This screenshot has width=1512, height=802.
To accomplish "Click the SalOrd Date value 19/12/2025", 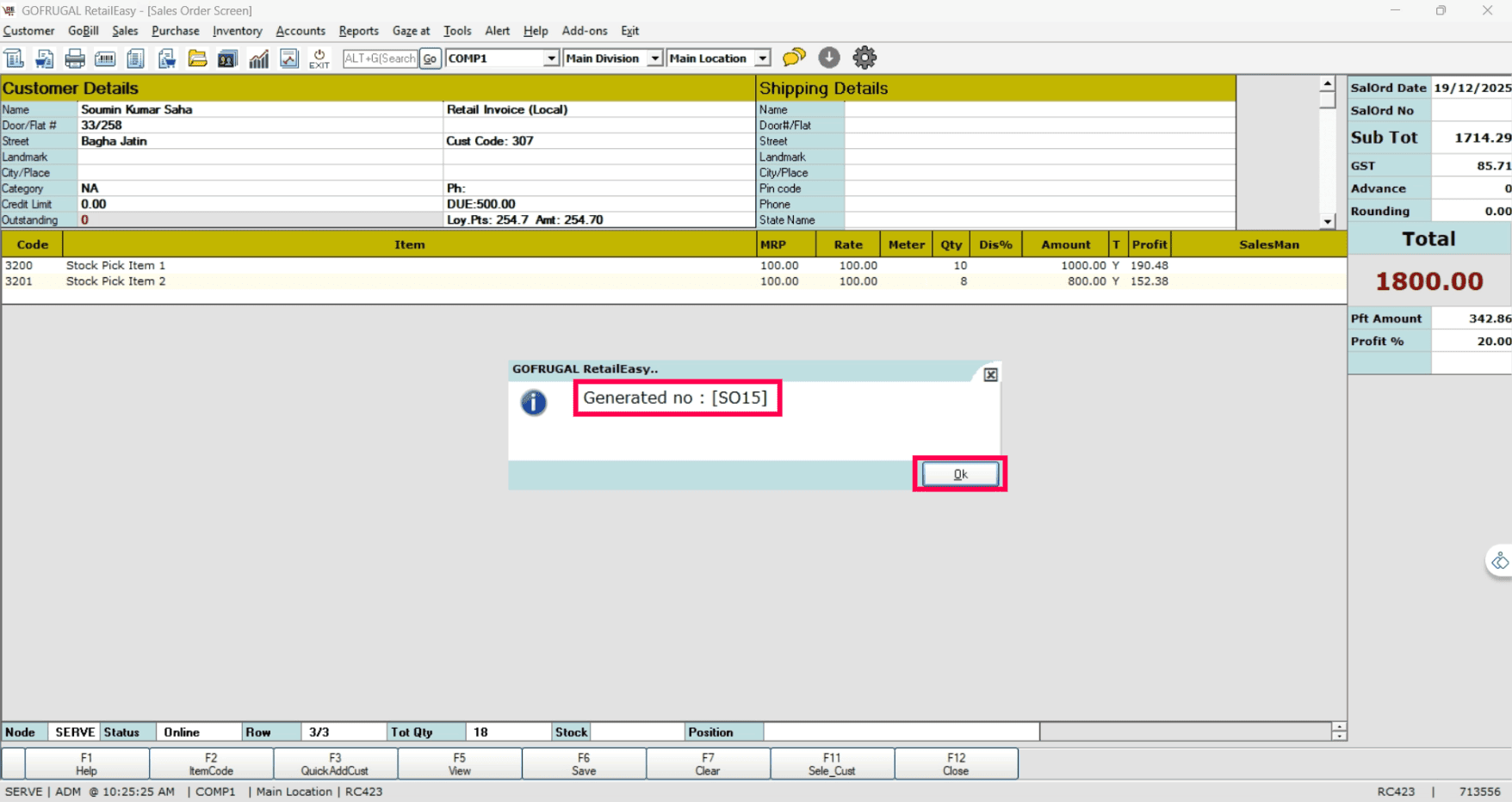I will (x=1472, y=88).
